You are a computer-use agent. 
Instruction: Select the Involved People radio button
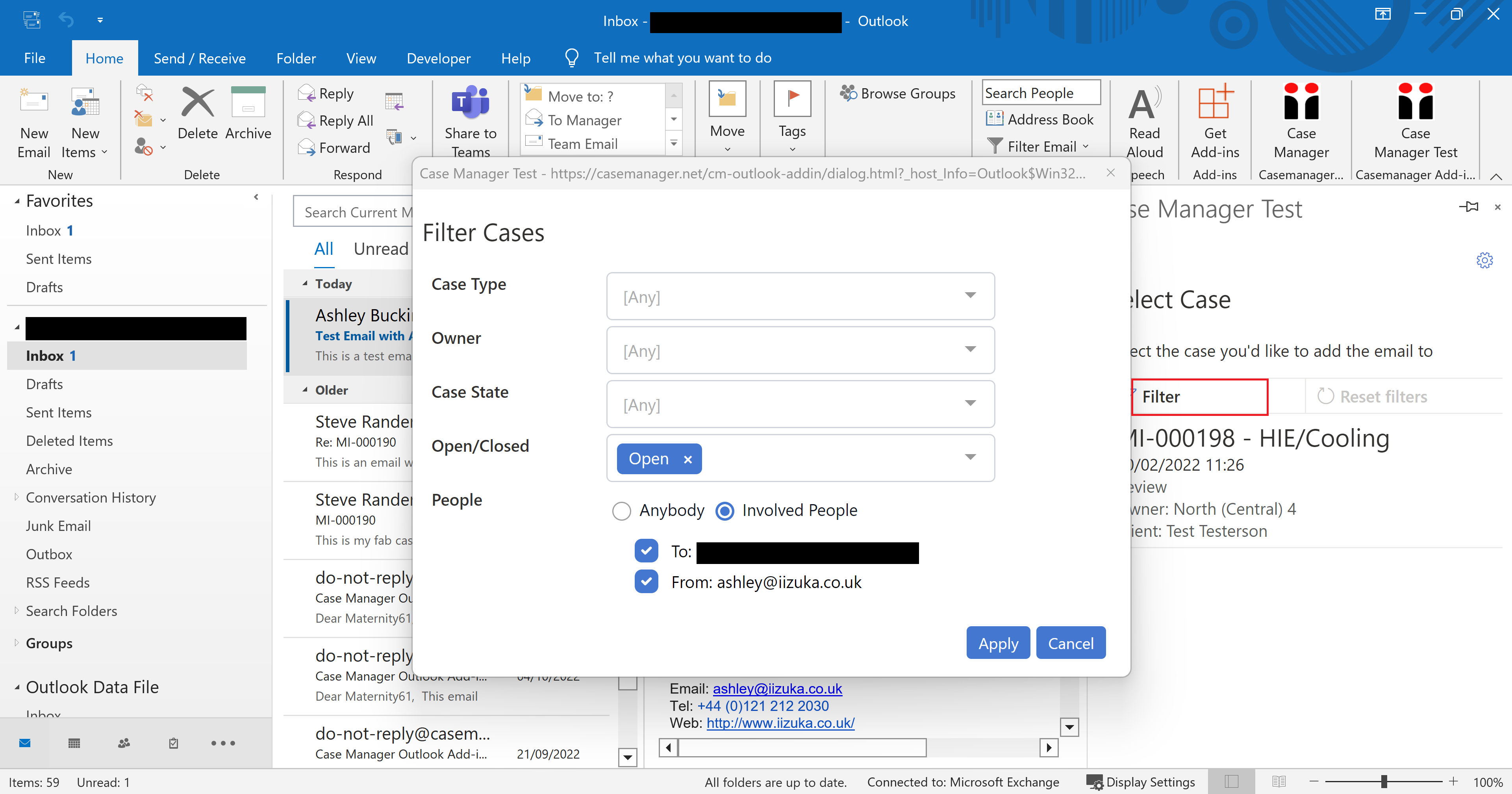click(x=725, y=510)
